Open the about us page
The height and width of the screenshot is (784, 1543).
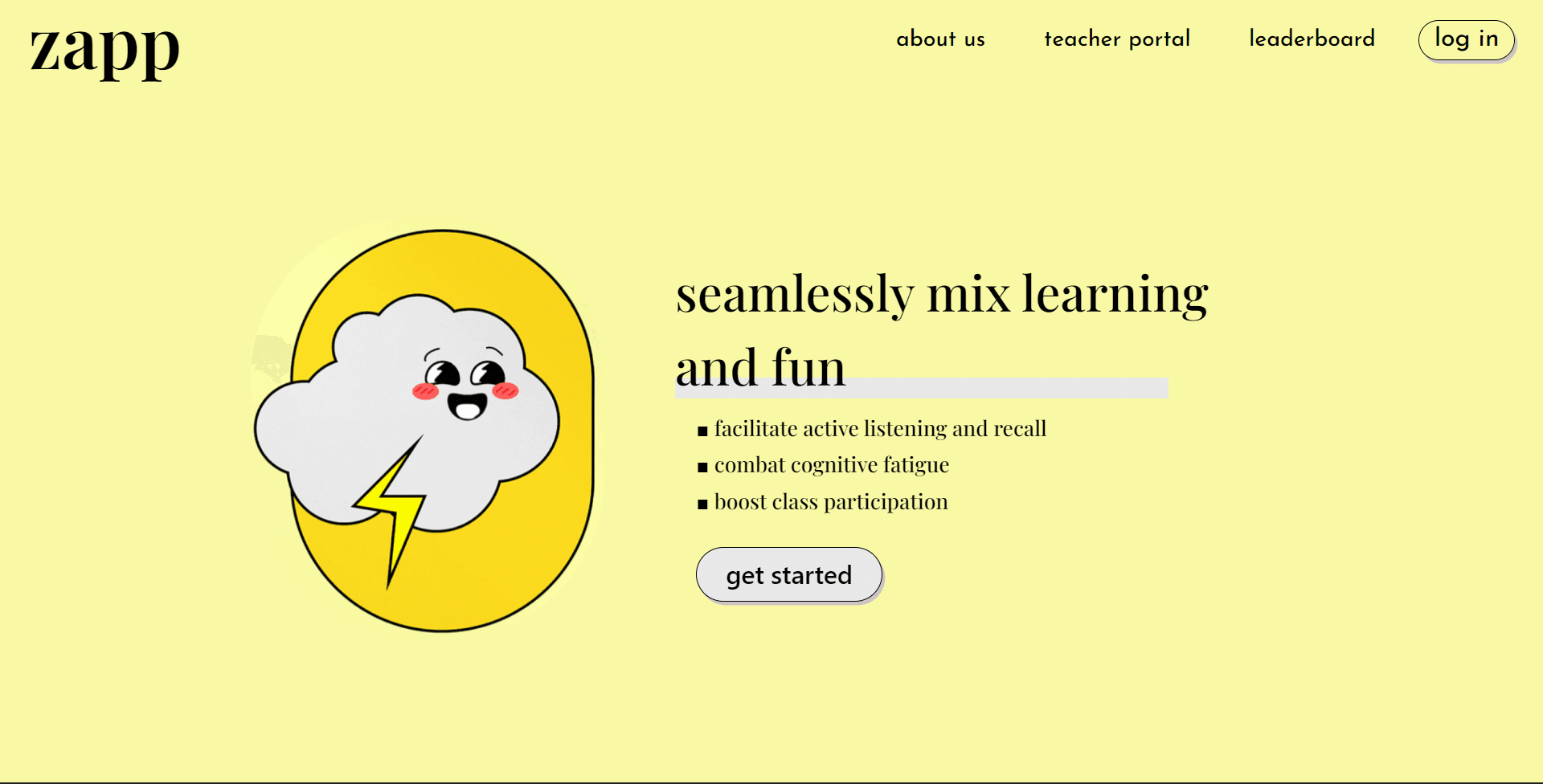pyautogui.click(x=940, y=39)
